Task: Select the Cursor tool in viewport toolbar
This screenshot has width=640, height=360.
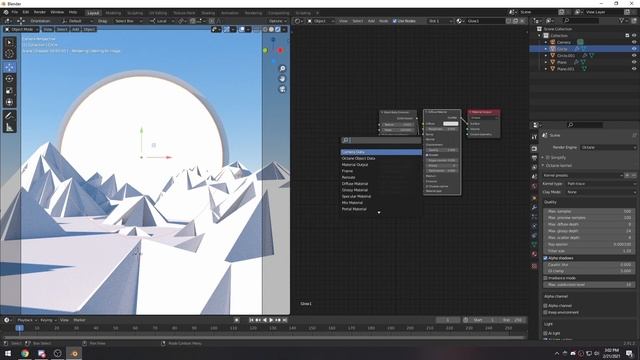Action: coord(10,53)
